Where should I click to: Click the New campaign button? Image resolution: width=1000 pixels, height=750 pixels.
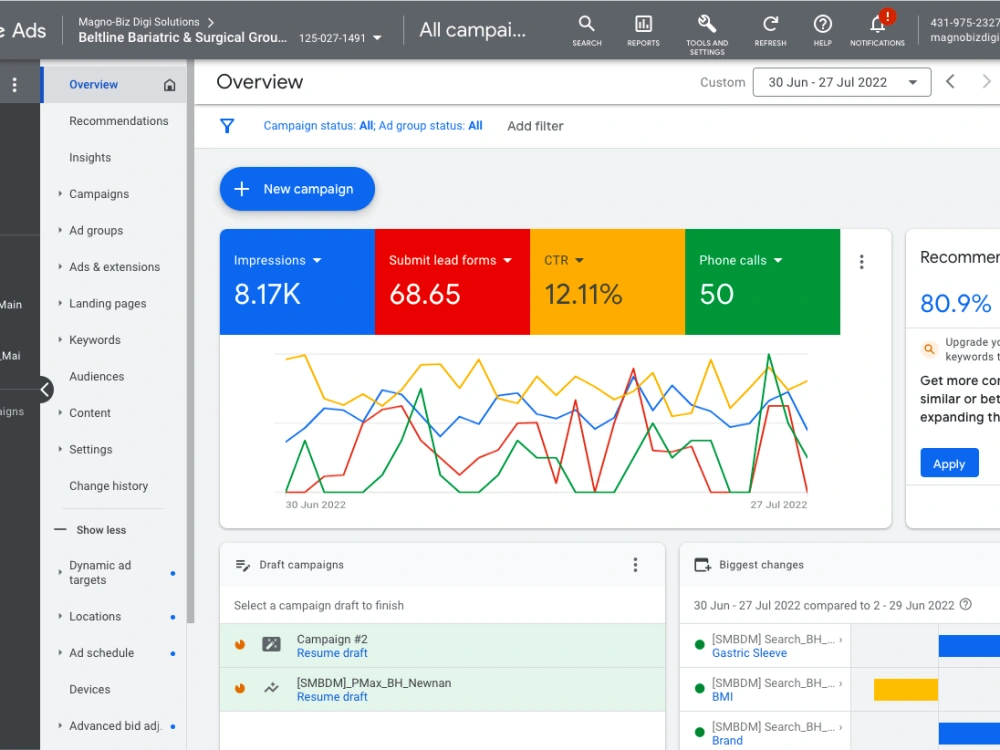(297, 189)
